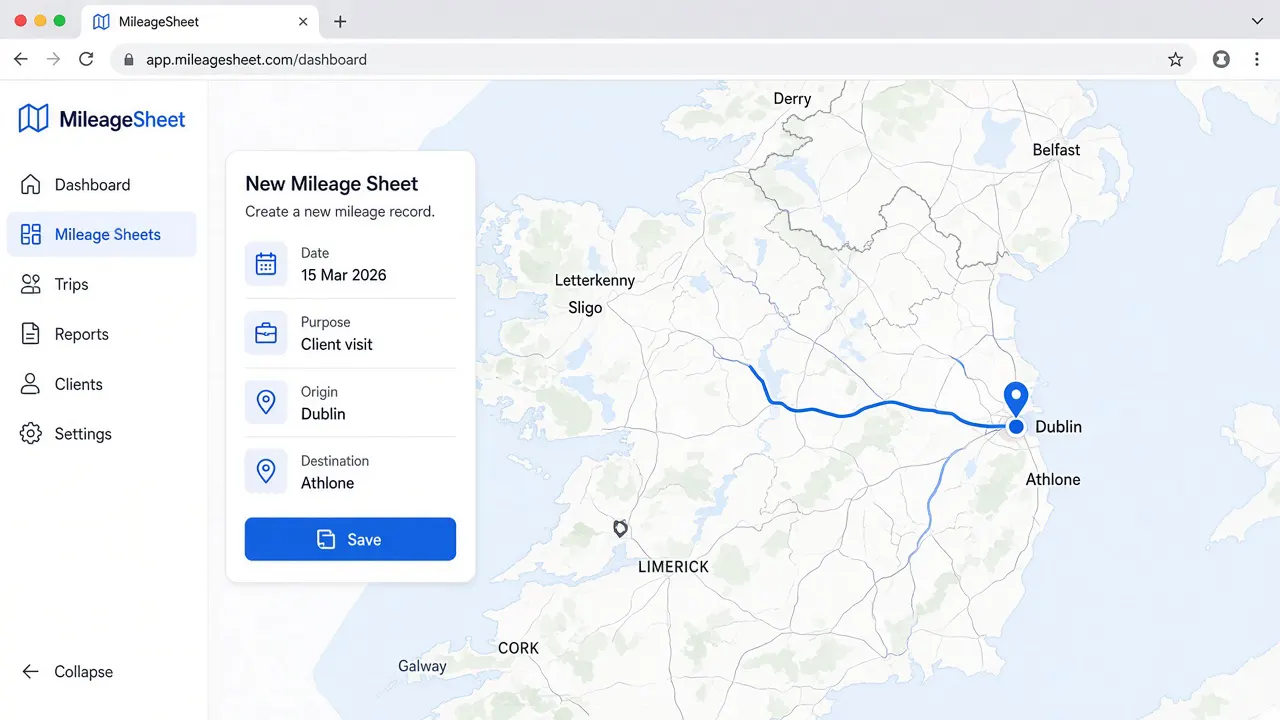The width and height of the screenshot is (1280, 720).
Task: Open the browser profile avatar icon
Action: point(1221,59)
